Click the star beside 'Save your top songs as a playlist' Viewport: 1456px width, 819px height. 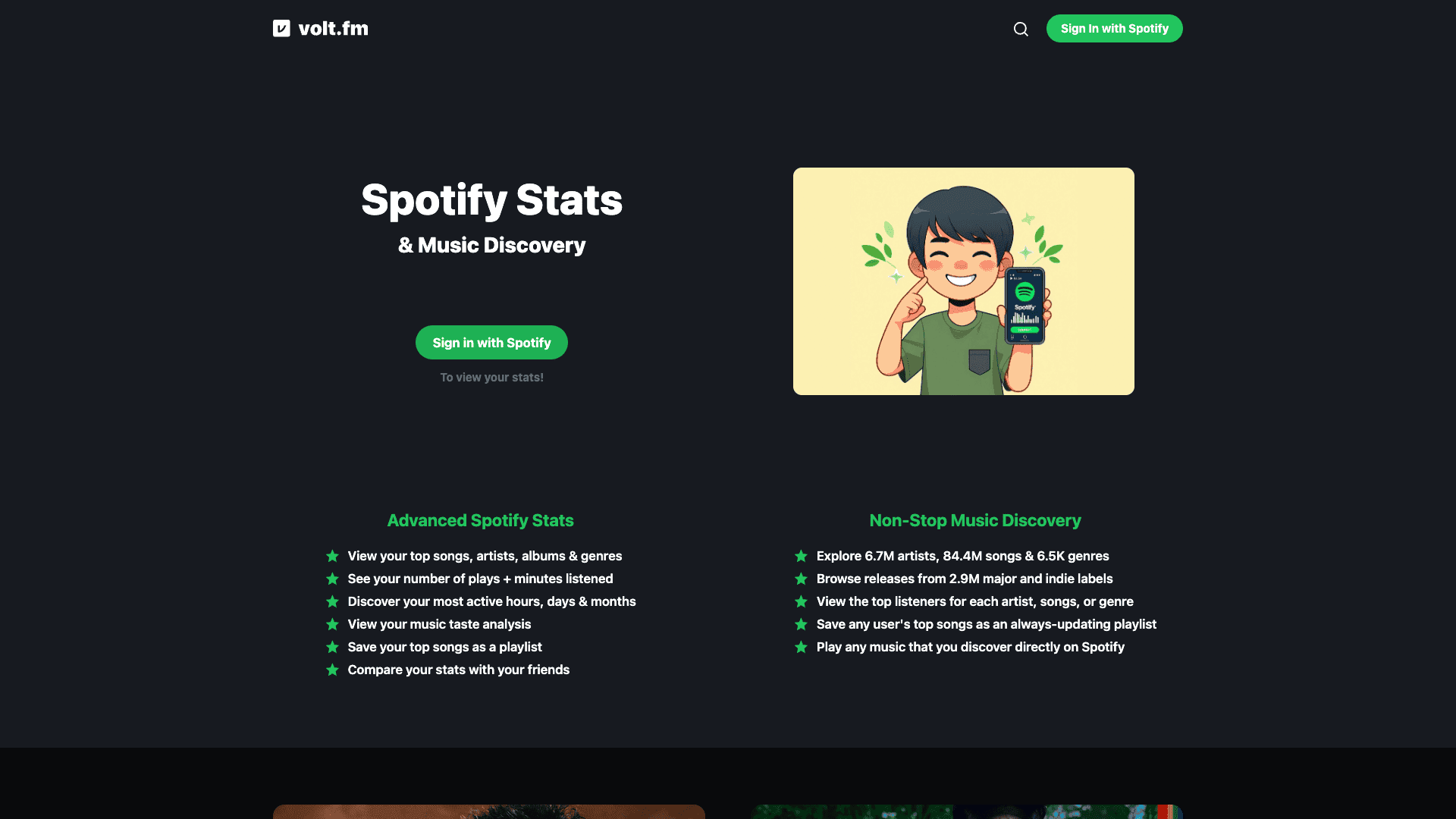pos(332,647)
